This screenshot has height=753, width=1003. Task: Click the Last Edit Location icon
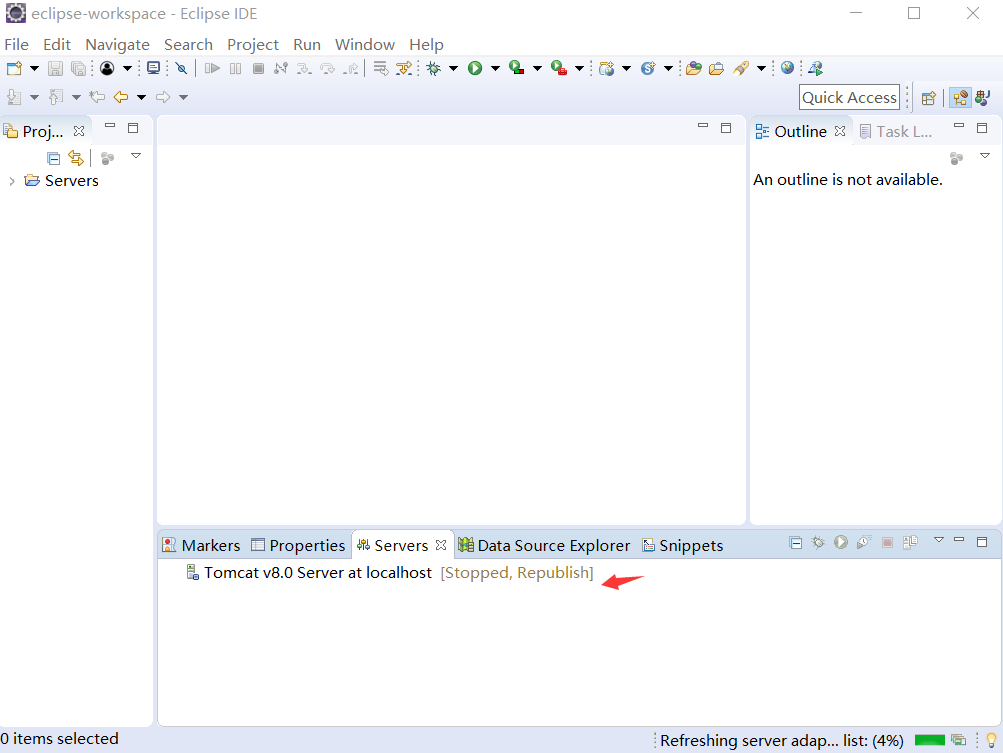pyautogui.click(x=97, y=97)
